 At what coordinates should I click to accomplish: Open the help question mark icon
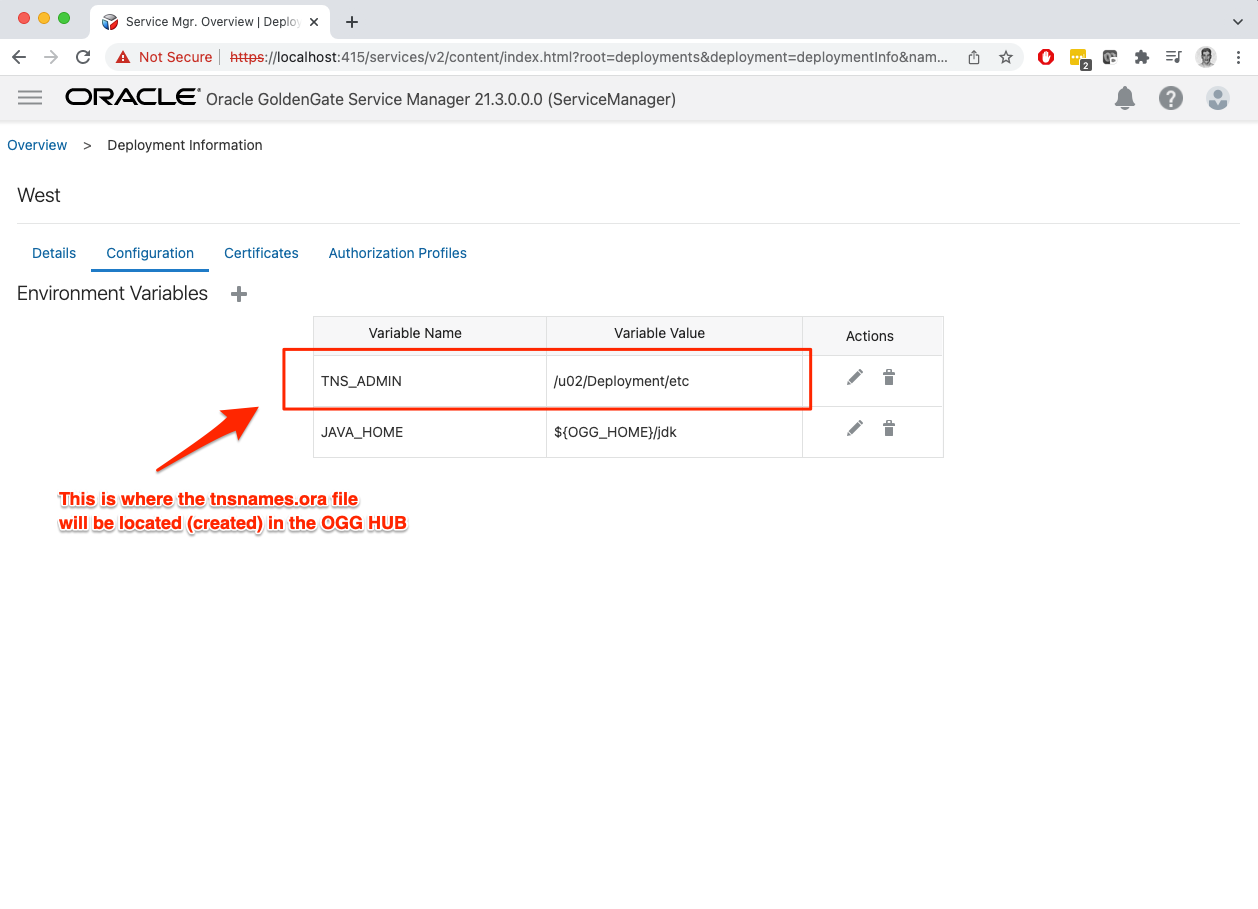tap(1171, 98)
